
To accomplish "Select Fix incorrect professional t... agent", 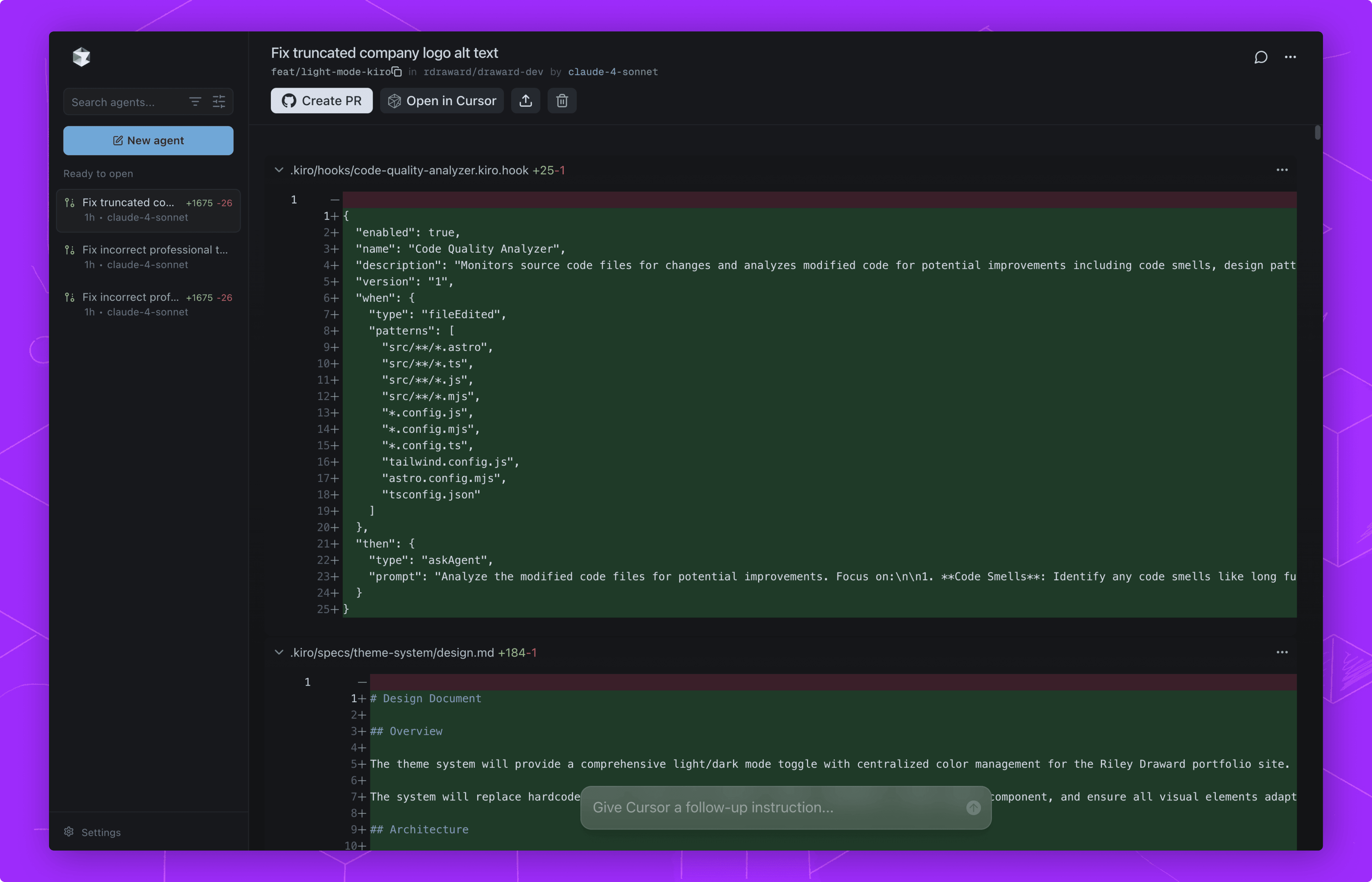I will [148, 257].
